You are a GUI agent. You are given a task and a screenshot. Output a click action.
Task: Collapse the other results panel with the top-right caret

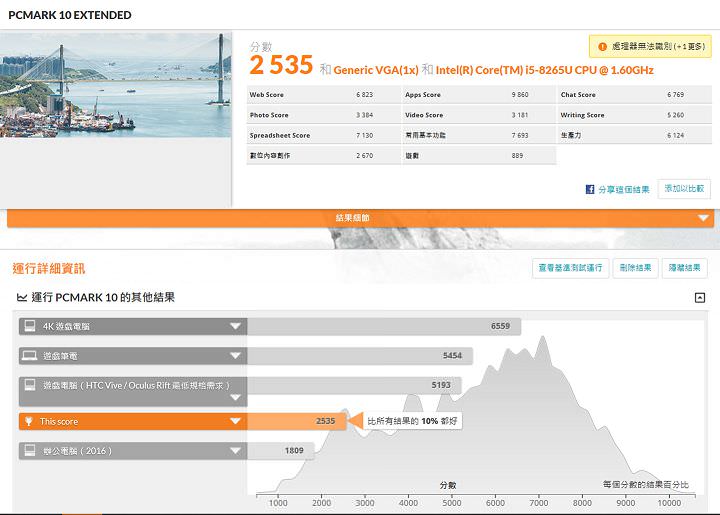point(700,298)
